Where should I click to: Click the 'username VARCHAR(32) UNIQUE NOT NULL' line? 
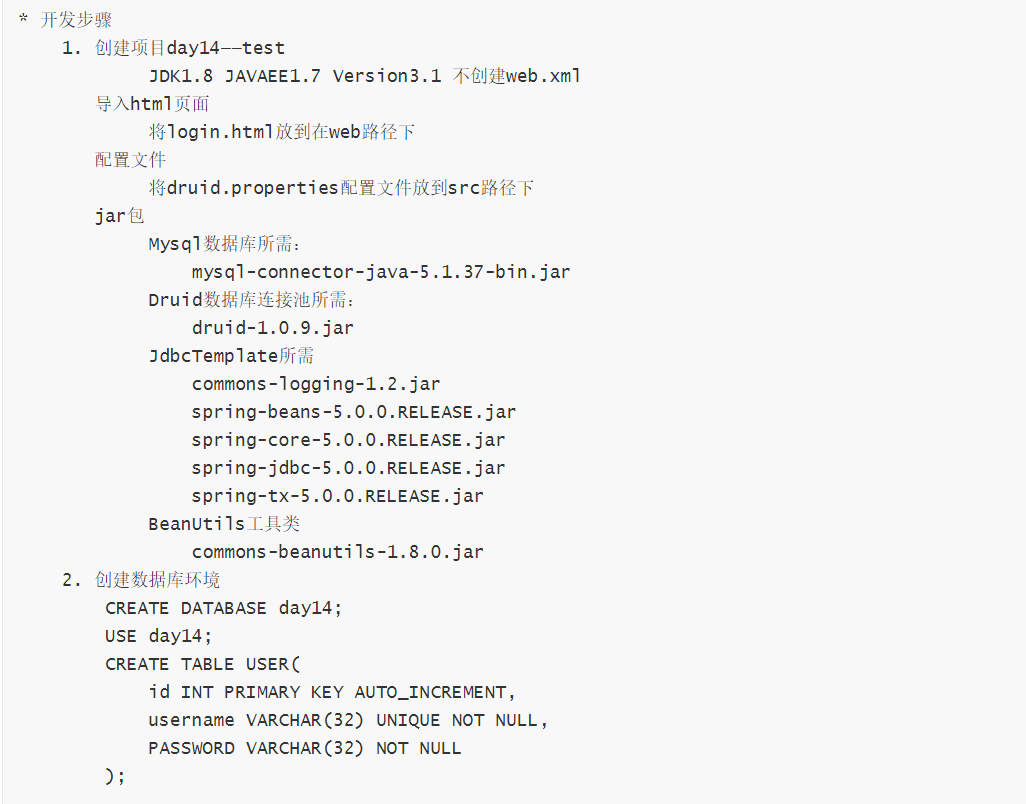pos(348,720)
